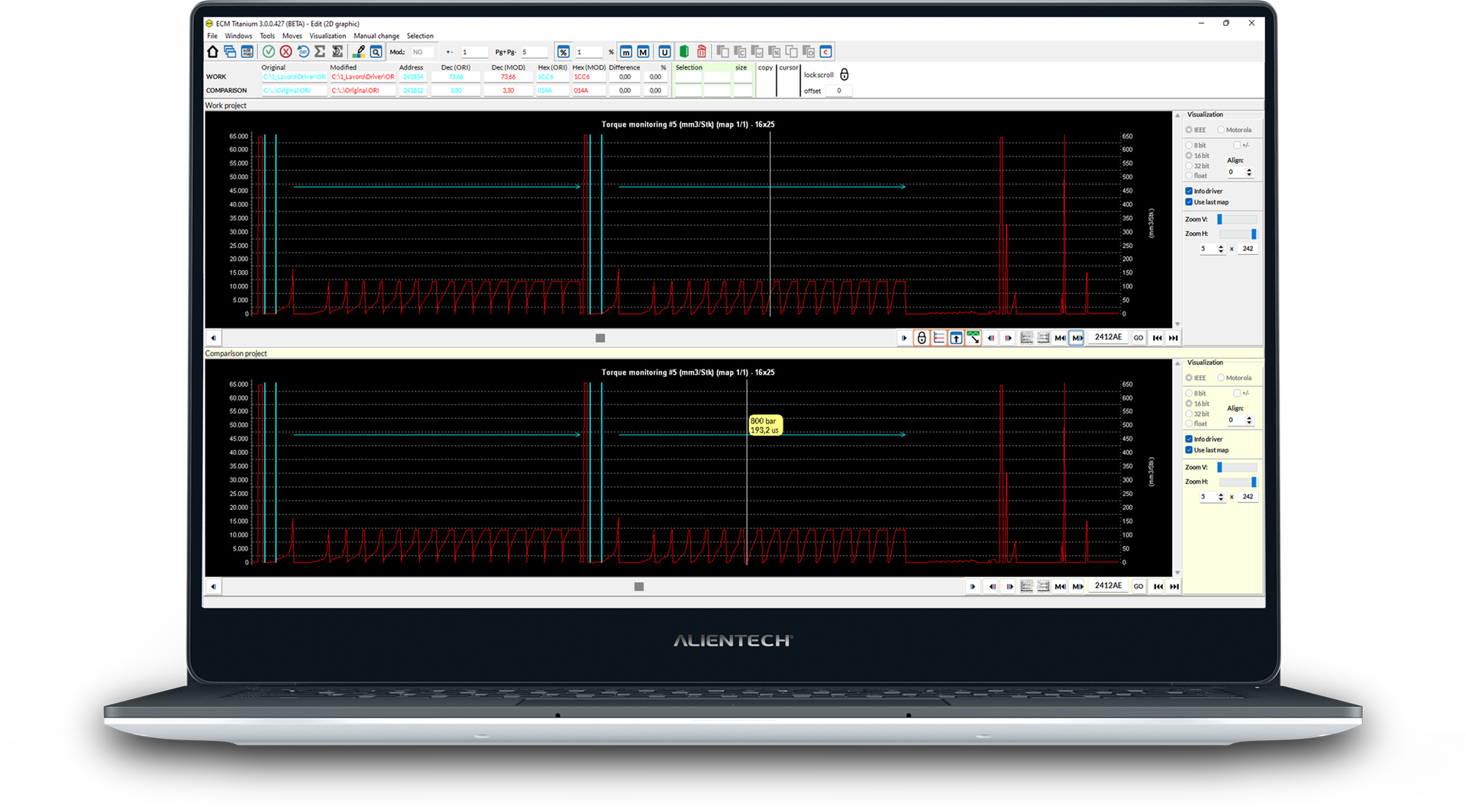The width and height of the screenshot is (1466, 812).
Task: Open the Visualization menu
Action: [328, 36]
